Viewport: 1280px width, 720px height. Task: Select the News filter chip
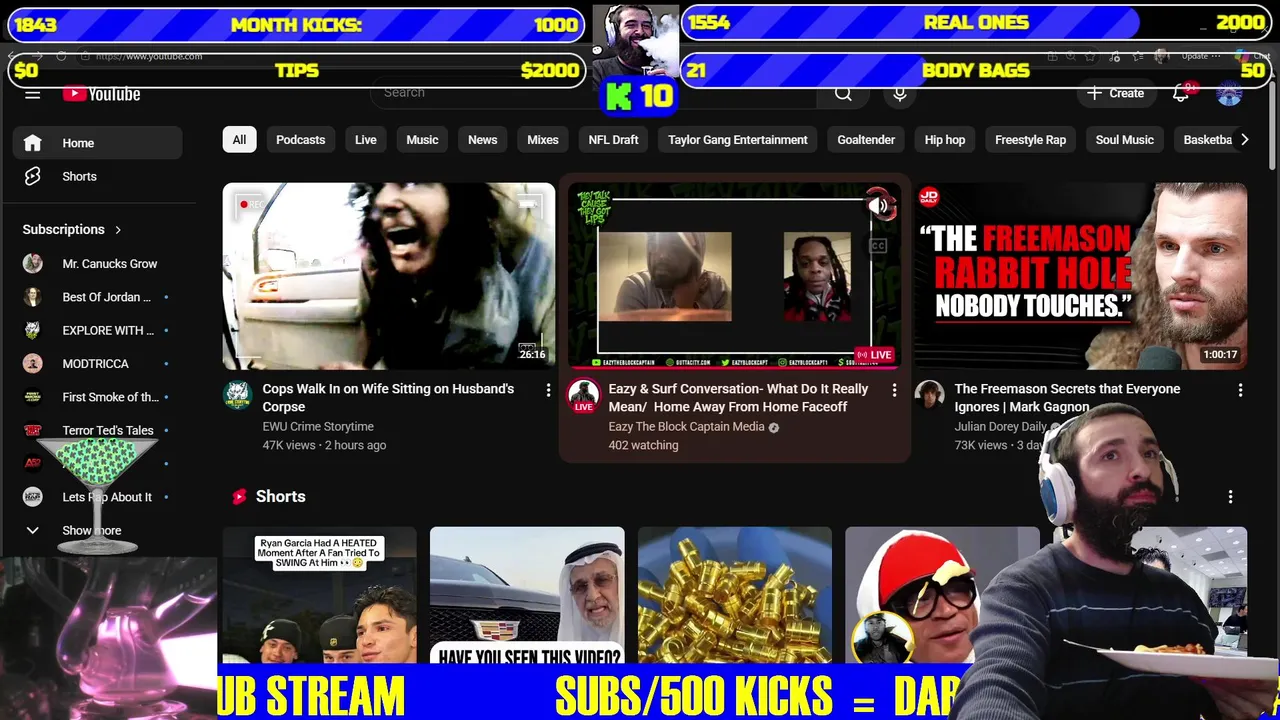(482, 140)
